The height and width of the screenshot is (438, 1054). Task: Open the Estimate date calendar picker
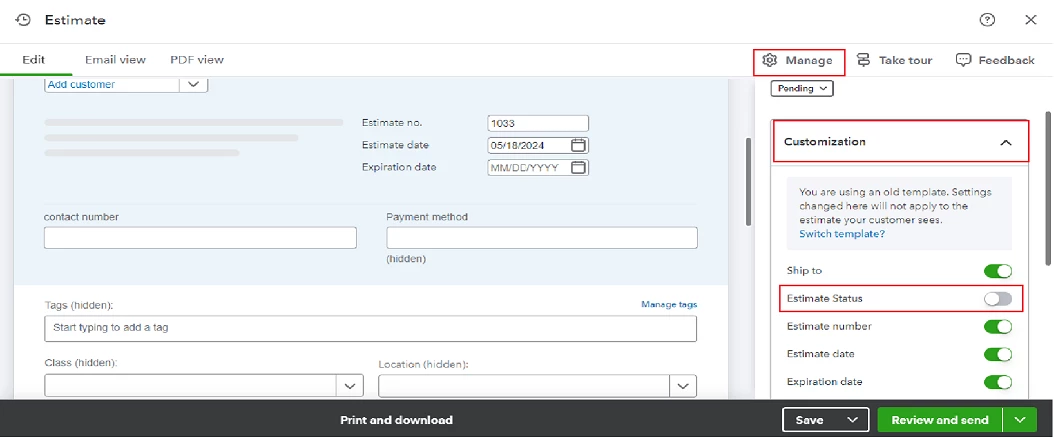[578, 145]
